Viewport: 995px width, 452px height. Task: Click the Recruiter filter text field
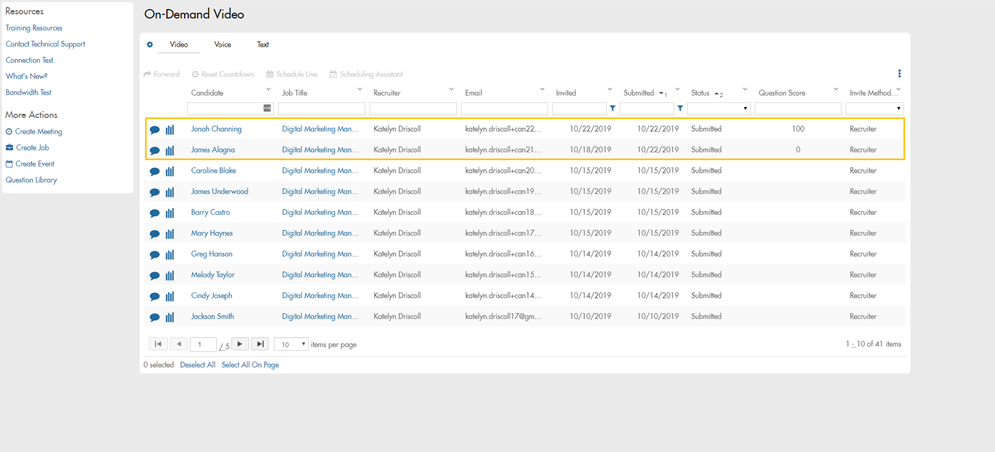tap(412, 108)
